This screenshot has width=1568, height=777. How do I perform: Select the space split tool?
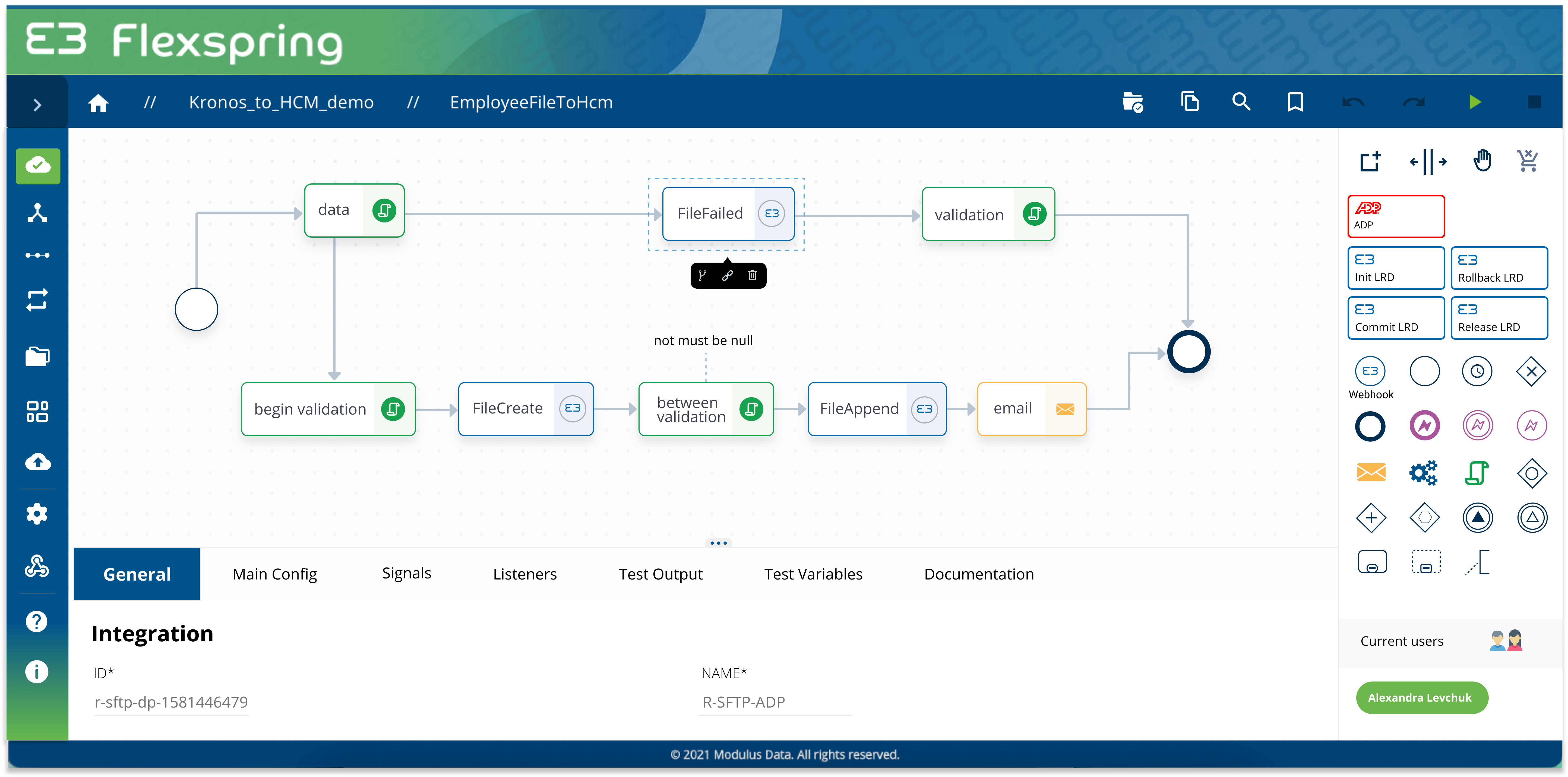1428,162
